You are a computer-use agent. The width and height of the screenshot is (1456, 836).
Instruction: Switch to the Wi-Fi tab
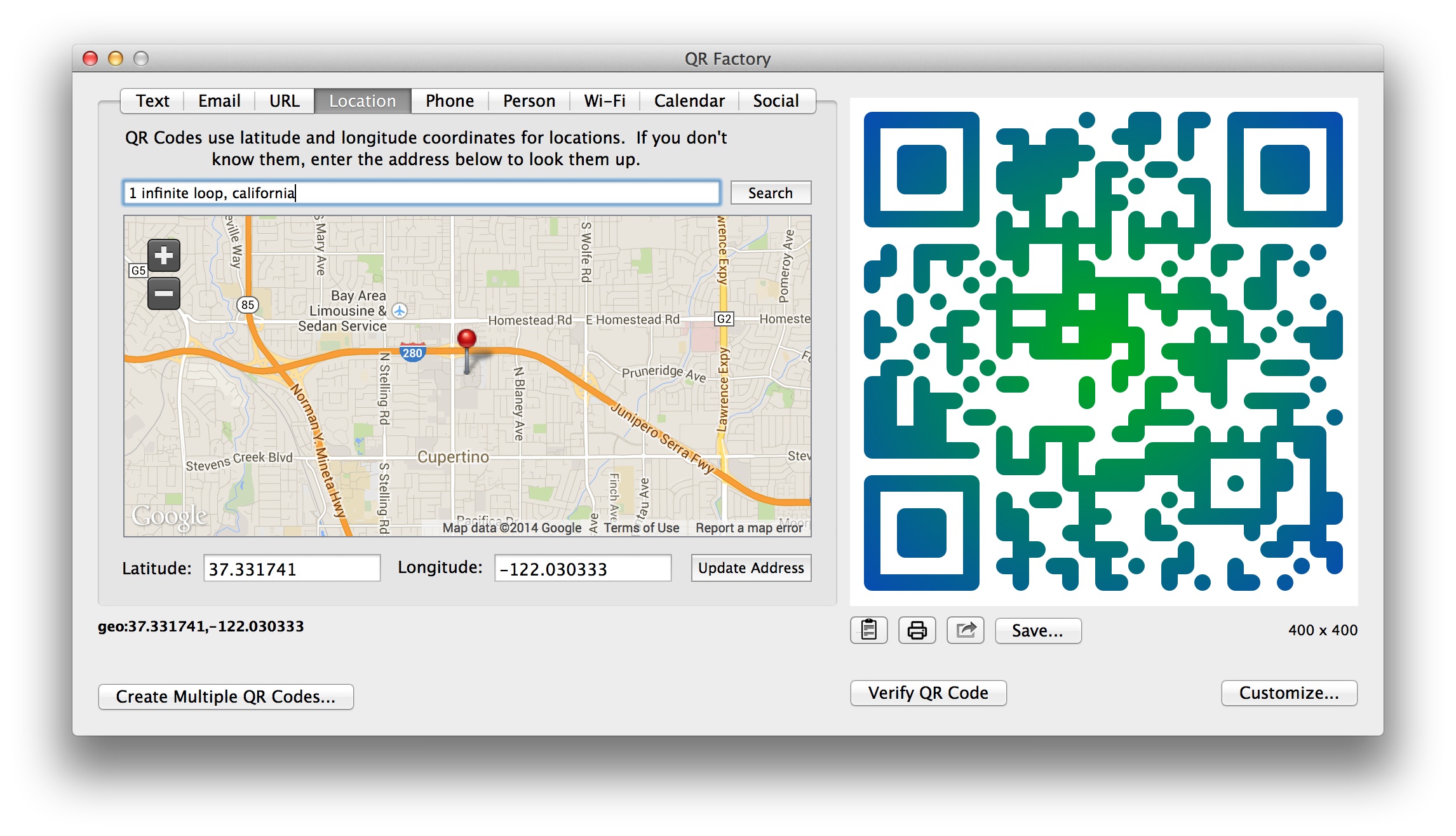(604, 100)
